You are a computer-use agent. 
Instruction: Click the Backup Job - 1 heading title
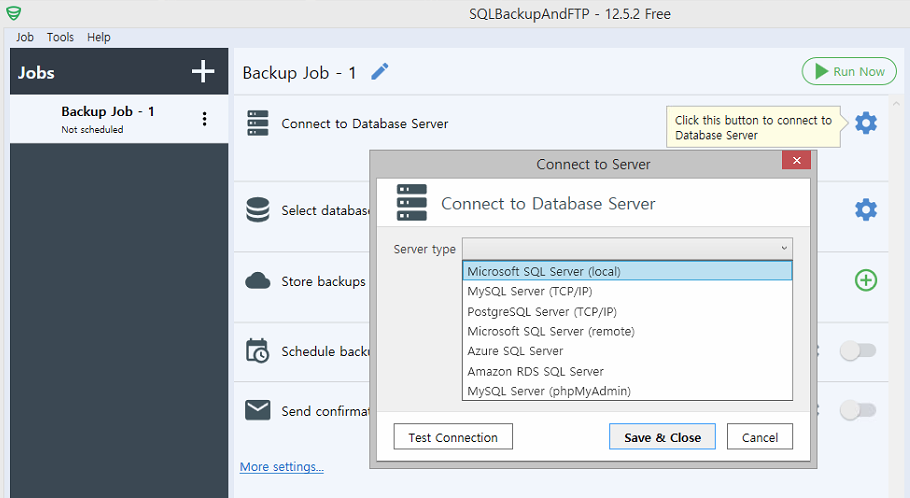click(299, 73)
